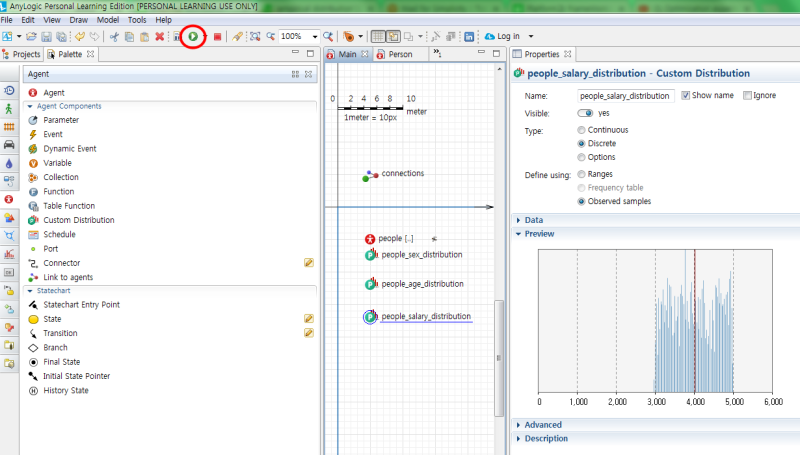
Task: Choose the Discrete type radio button
Action: pyautogui.click(x=581, y=144)
